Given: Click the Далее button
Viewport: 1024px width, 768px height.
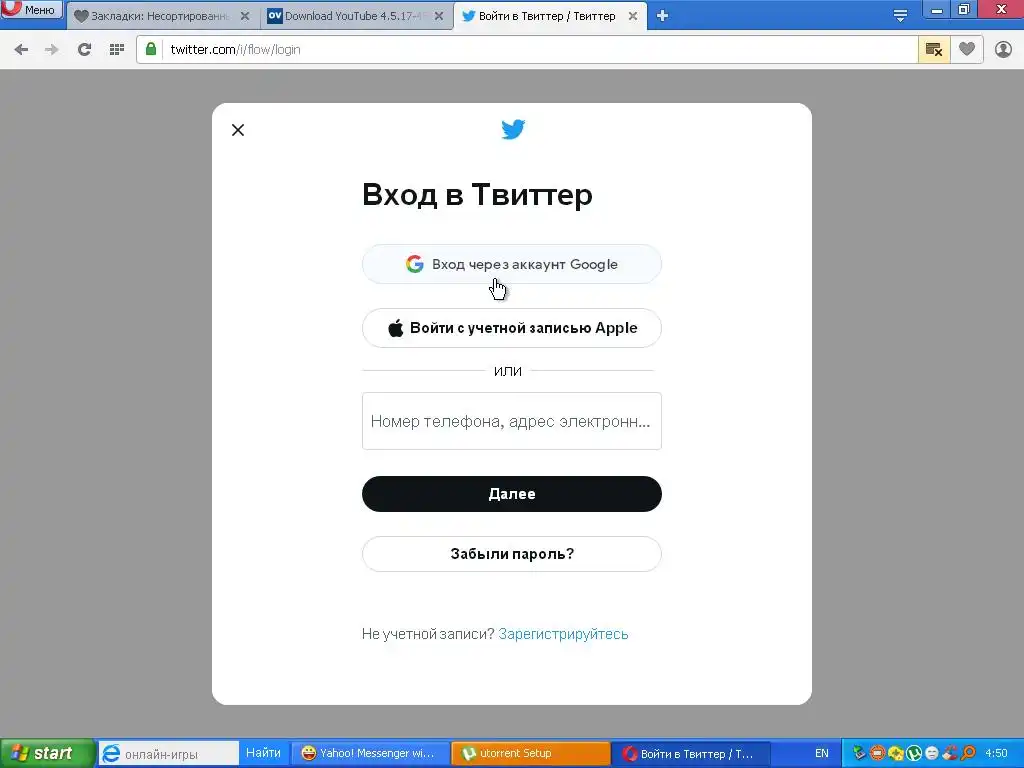Looking at the screenshot, I should point(511,494).
